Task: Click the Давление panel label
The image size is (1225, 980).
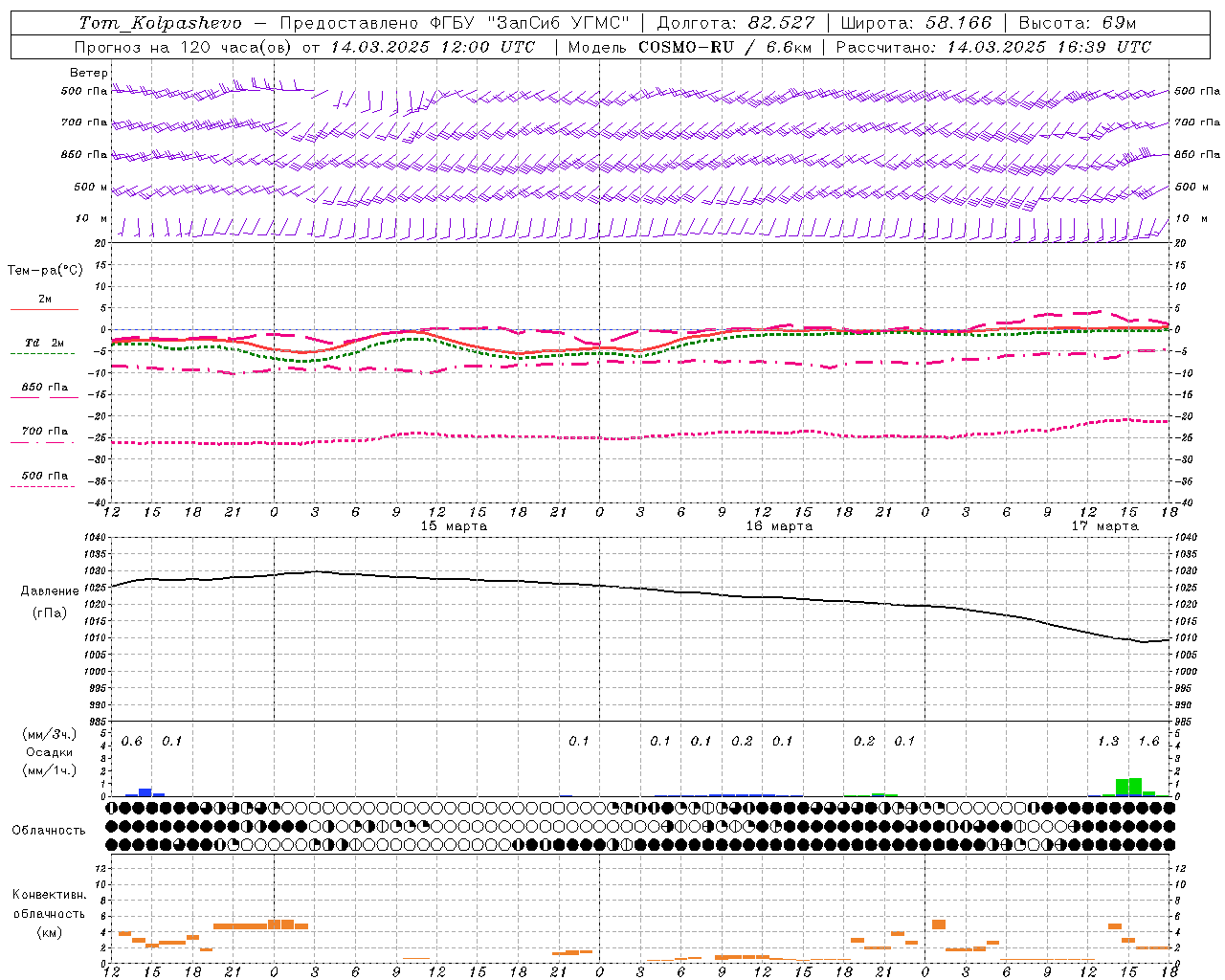Action: (x=50, y=591)
